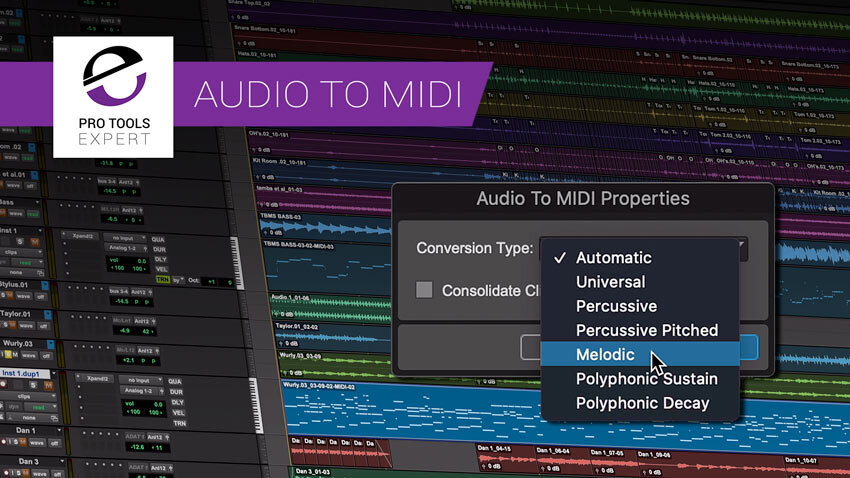Select the Wurly.03 track name

[17, 344]
